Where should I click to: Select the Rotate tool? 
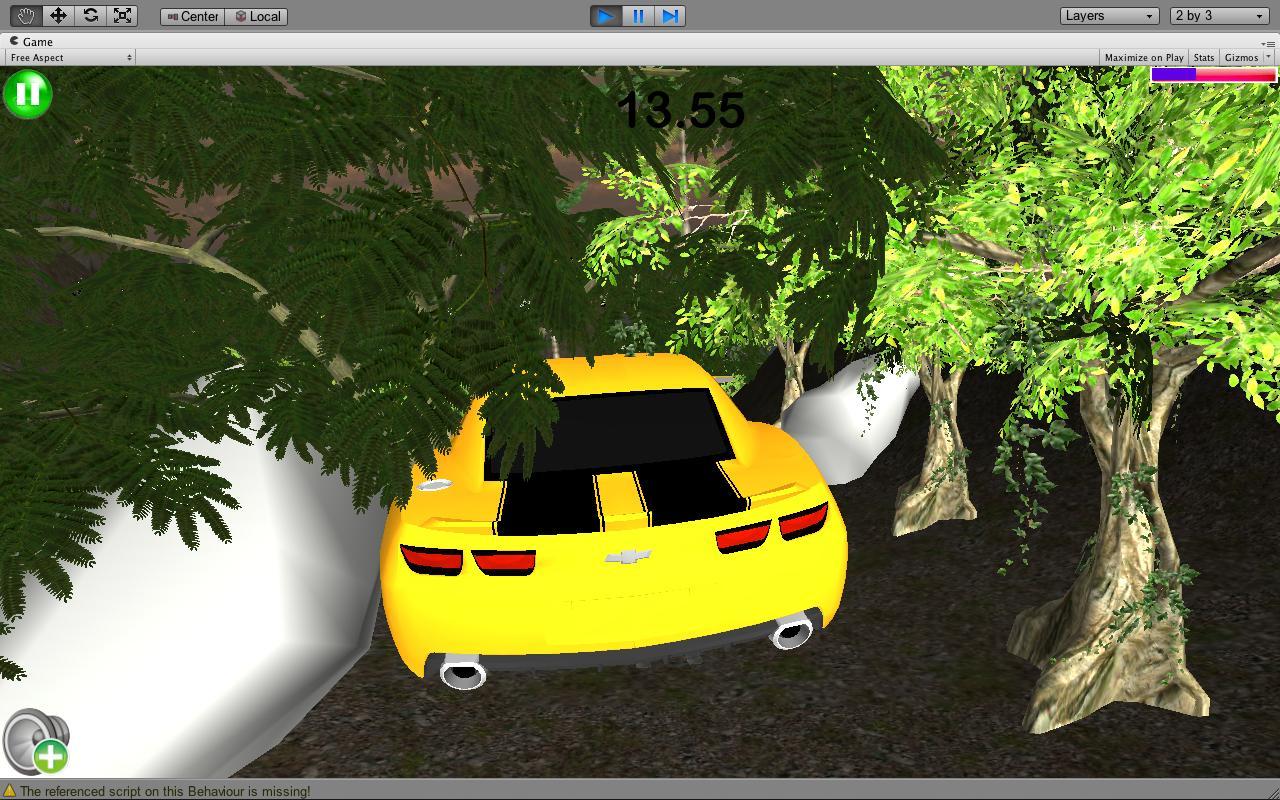[x=91, y=15]
